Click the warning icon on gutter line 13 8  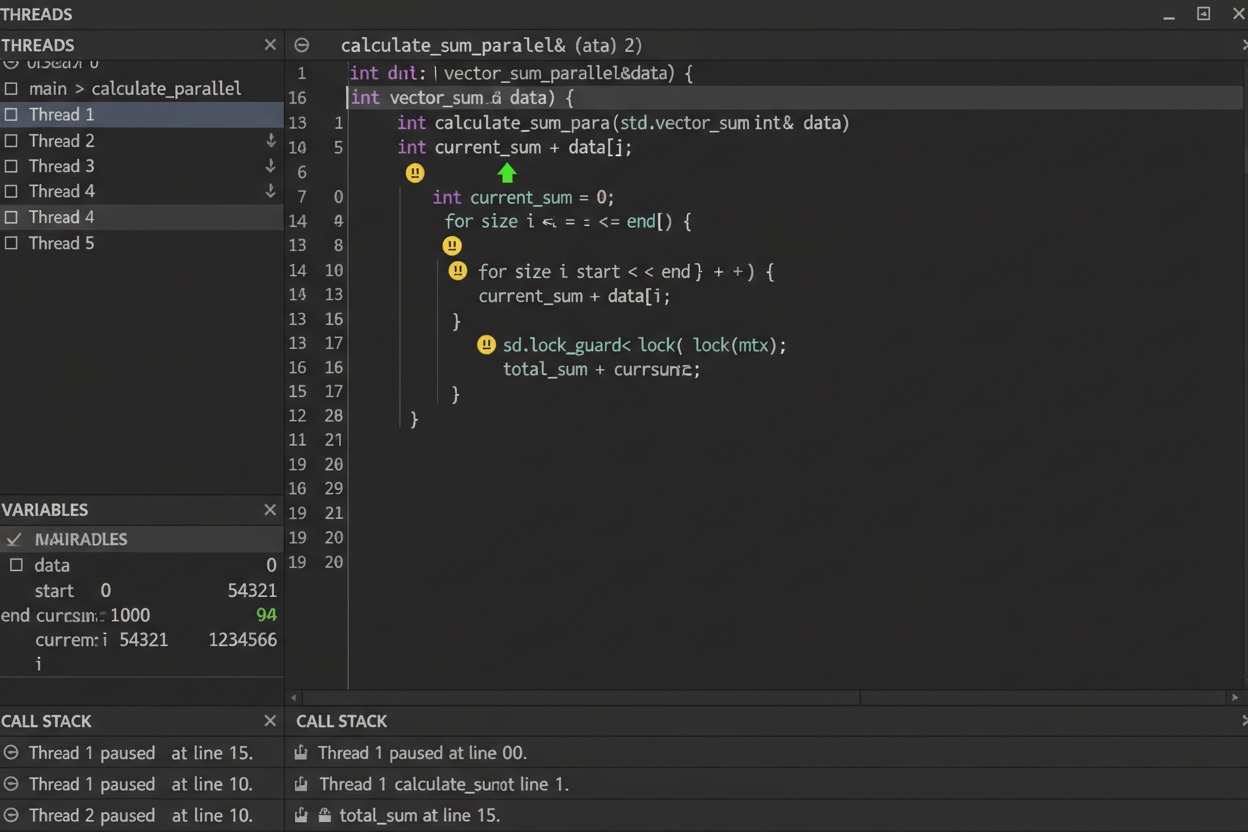[x=452, y=245]
